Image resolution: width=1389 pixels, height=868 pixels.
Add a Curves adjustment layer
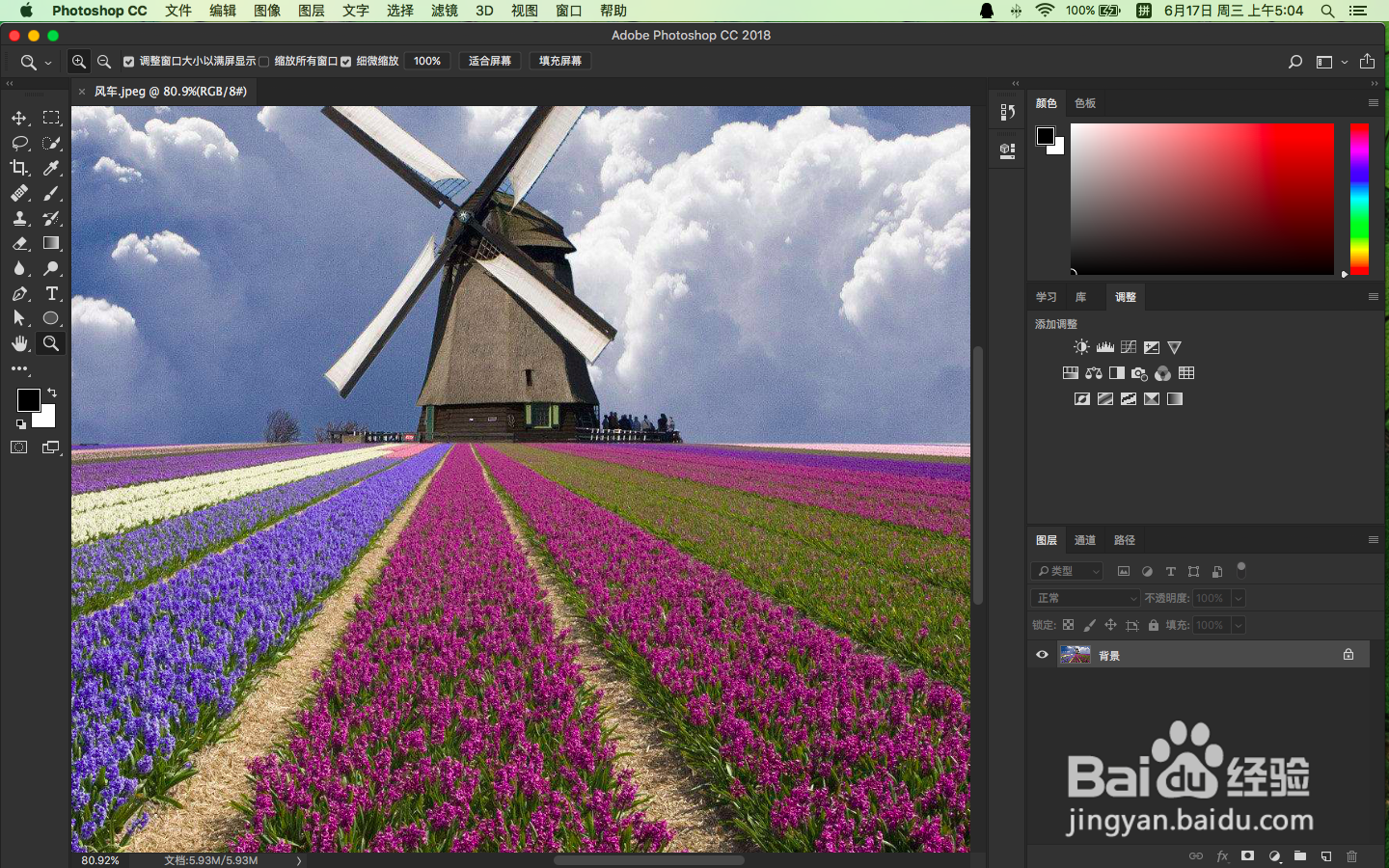1128,346
